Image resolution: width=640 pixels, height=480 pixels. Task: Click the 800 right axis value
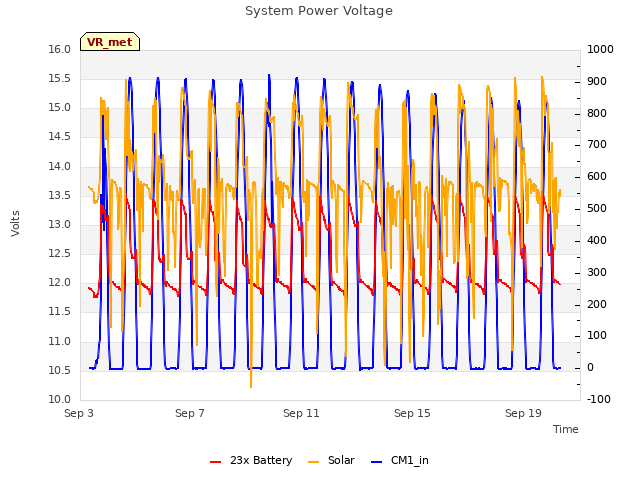(x=597, y=113)
